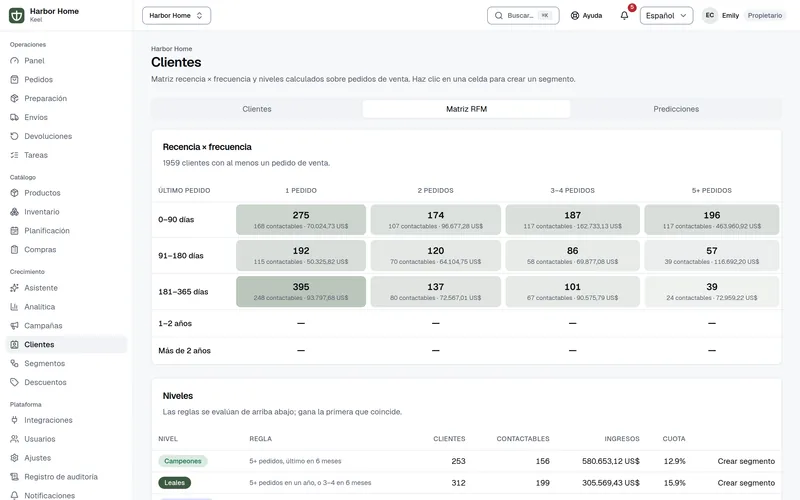800x500 pixels.
Task: Open Pedidos from sidebar icon
Action: coord(14,80)
